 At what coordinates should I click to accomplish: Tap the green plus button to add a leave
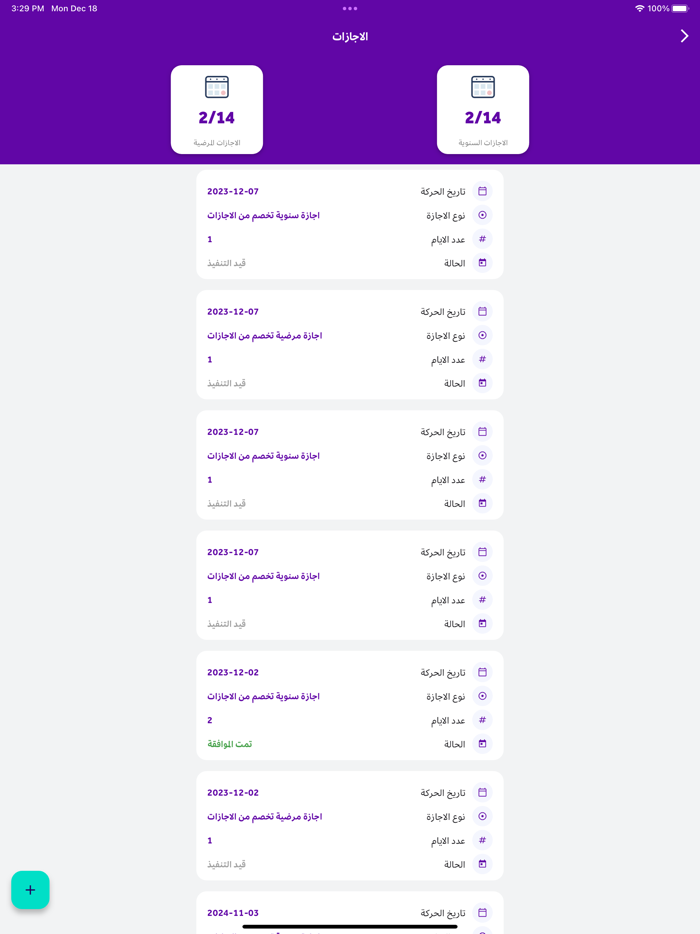[x=30, y=889]
